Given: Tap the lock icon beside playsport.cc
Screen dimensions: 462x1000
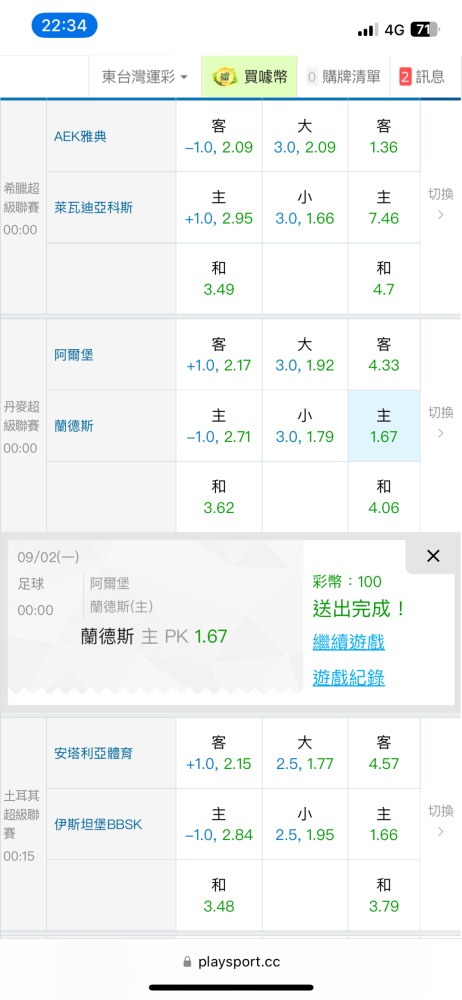Looking at the screenshot, I should pos(187,961).
